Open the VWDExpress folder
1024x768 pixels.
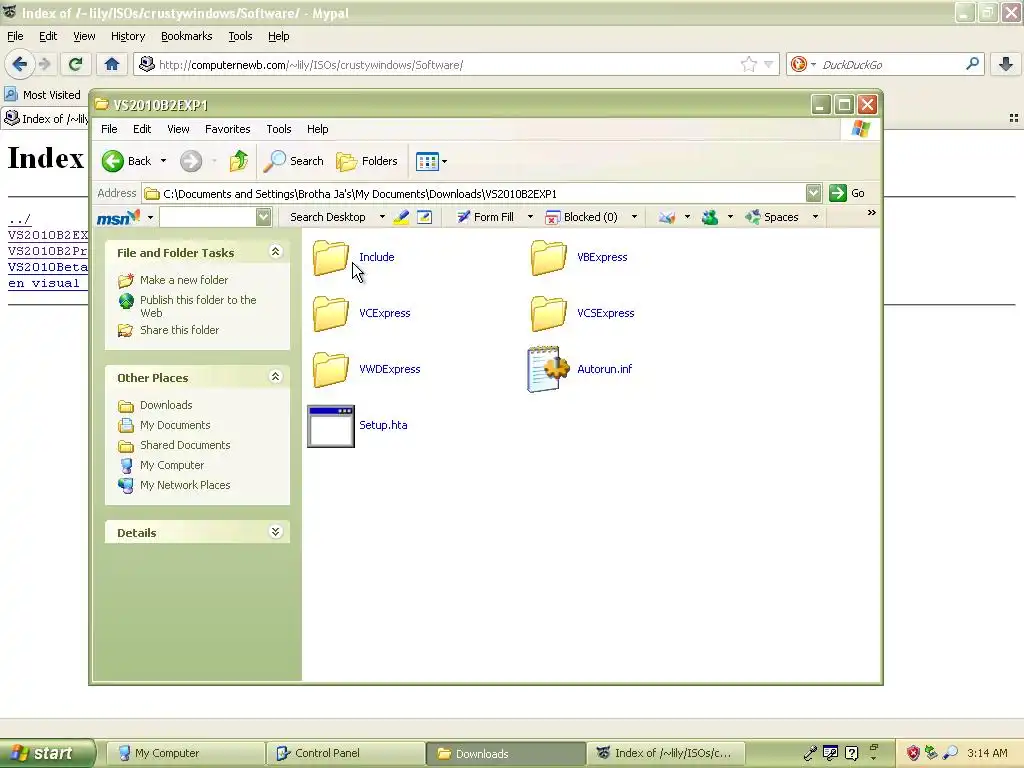tap(366, 370)
